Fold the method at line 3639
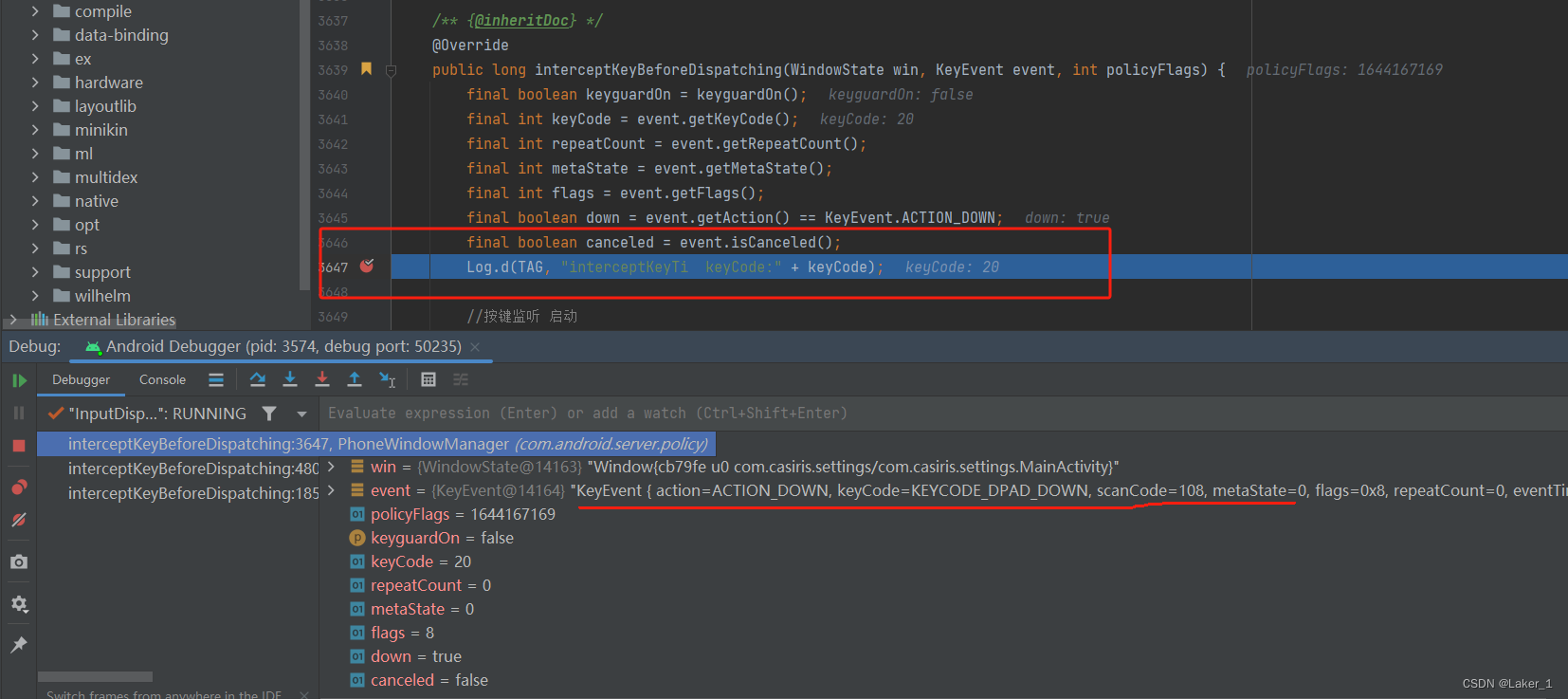This screenshot has width=1568, height=699. 391,70
